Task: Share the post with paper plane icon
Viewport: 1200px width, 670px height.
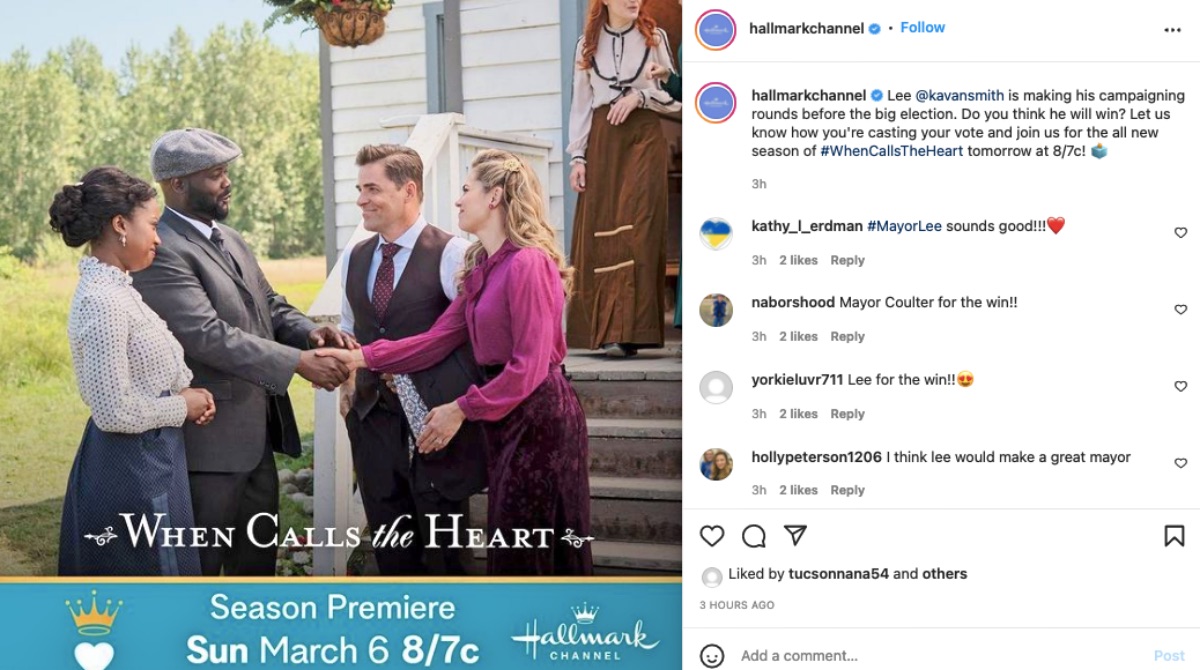Action: (x=795, y=535)
